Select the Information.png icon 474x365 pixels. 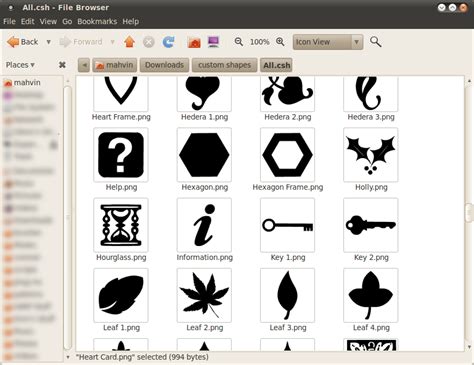[204, 225]
